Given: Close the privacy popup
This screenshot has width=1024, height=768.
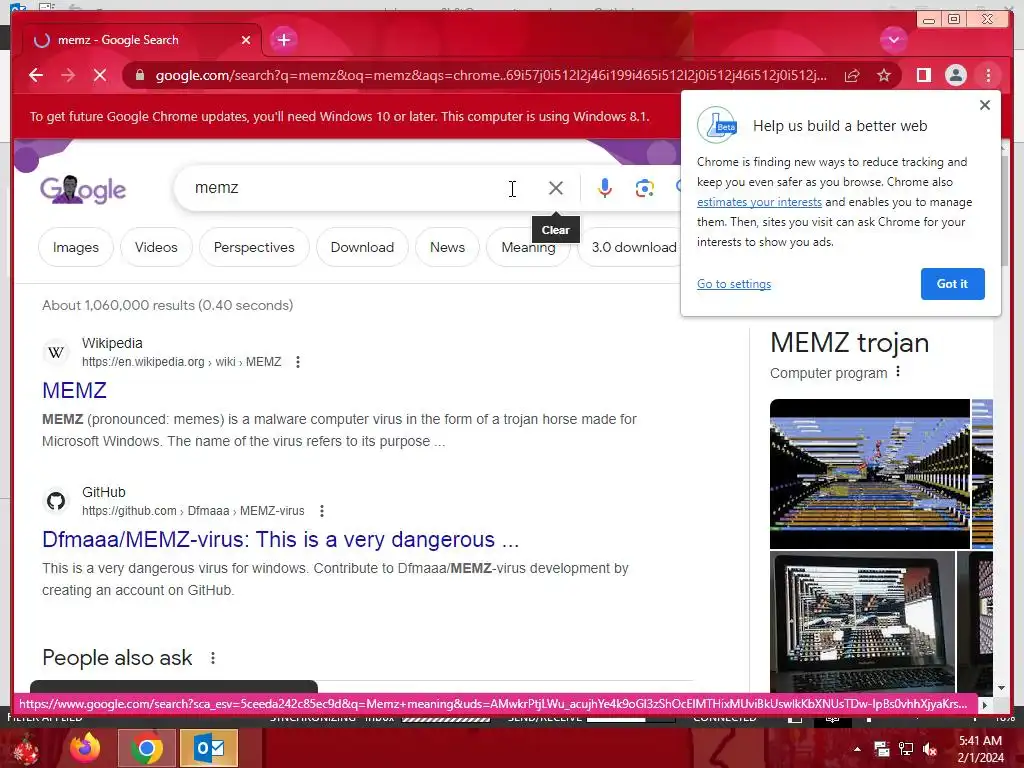Looking at the screenshot, I should point(985,105).
